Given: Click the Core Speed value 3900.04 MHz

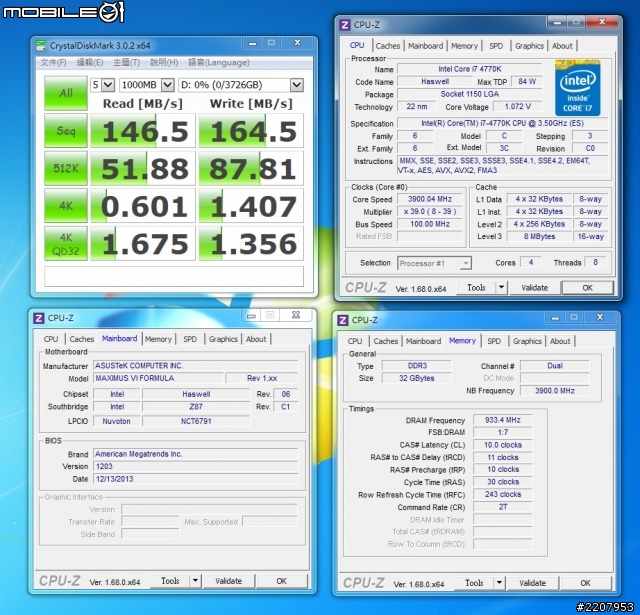Looking at the screenshot, I should coord(430,199).
